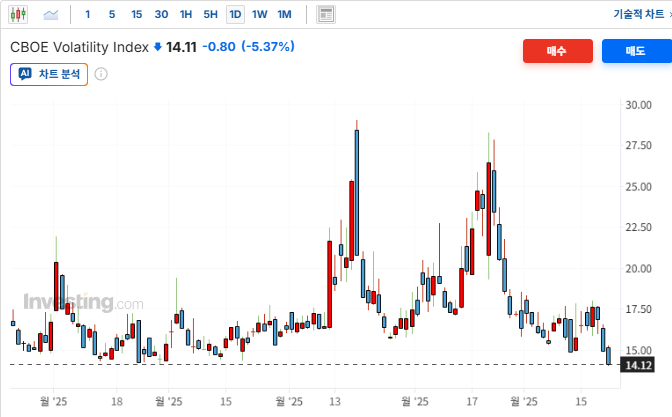
Task: Click the change percentage (-5.37%)
Action: [x=268, y=46]
